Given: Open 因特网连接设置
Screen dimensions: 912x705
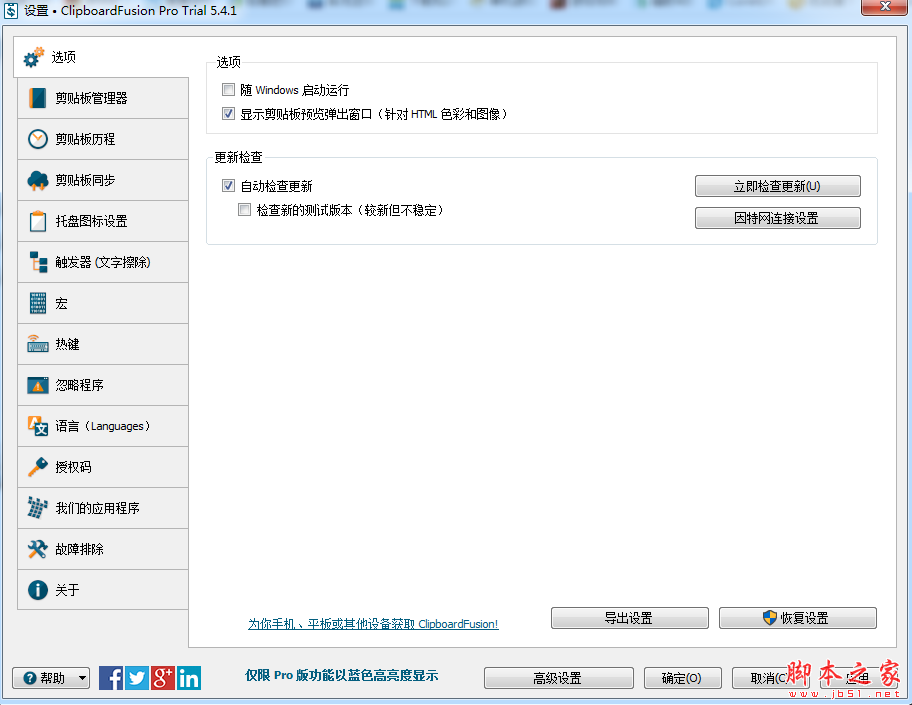Looking at the screenshot, I should coord(778,218).
